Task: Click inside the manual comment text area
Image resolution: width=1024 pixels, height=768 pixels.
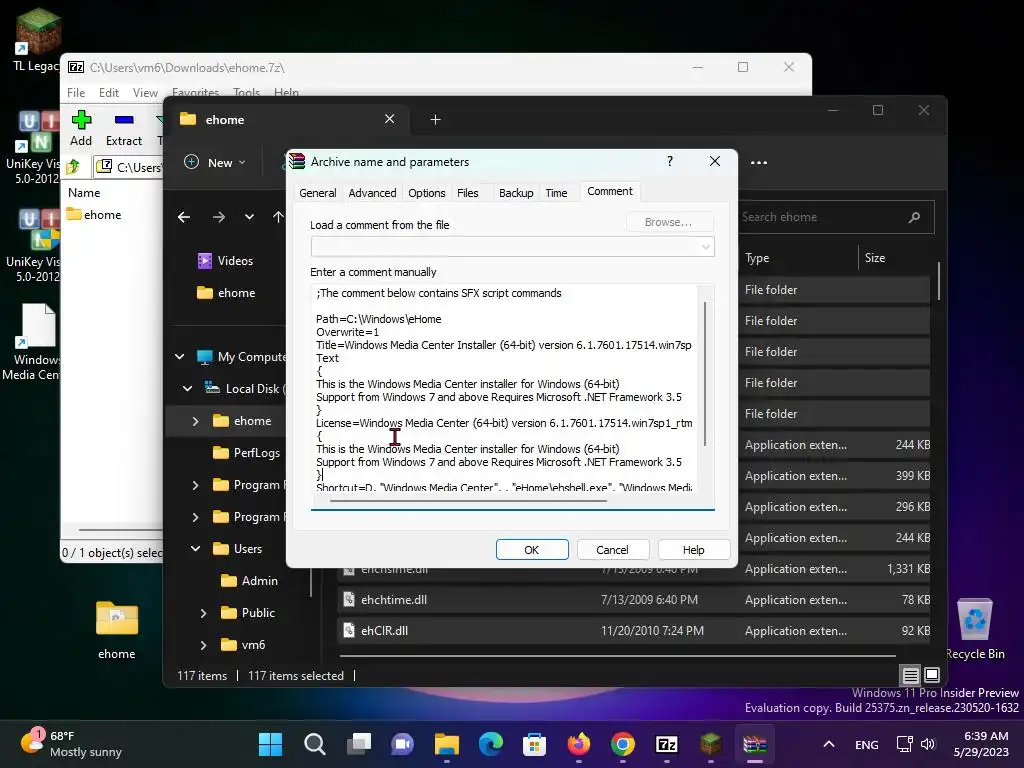Action: [504, 389]
